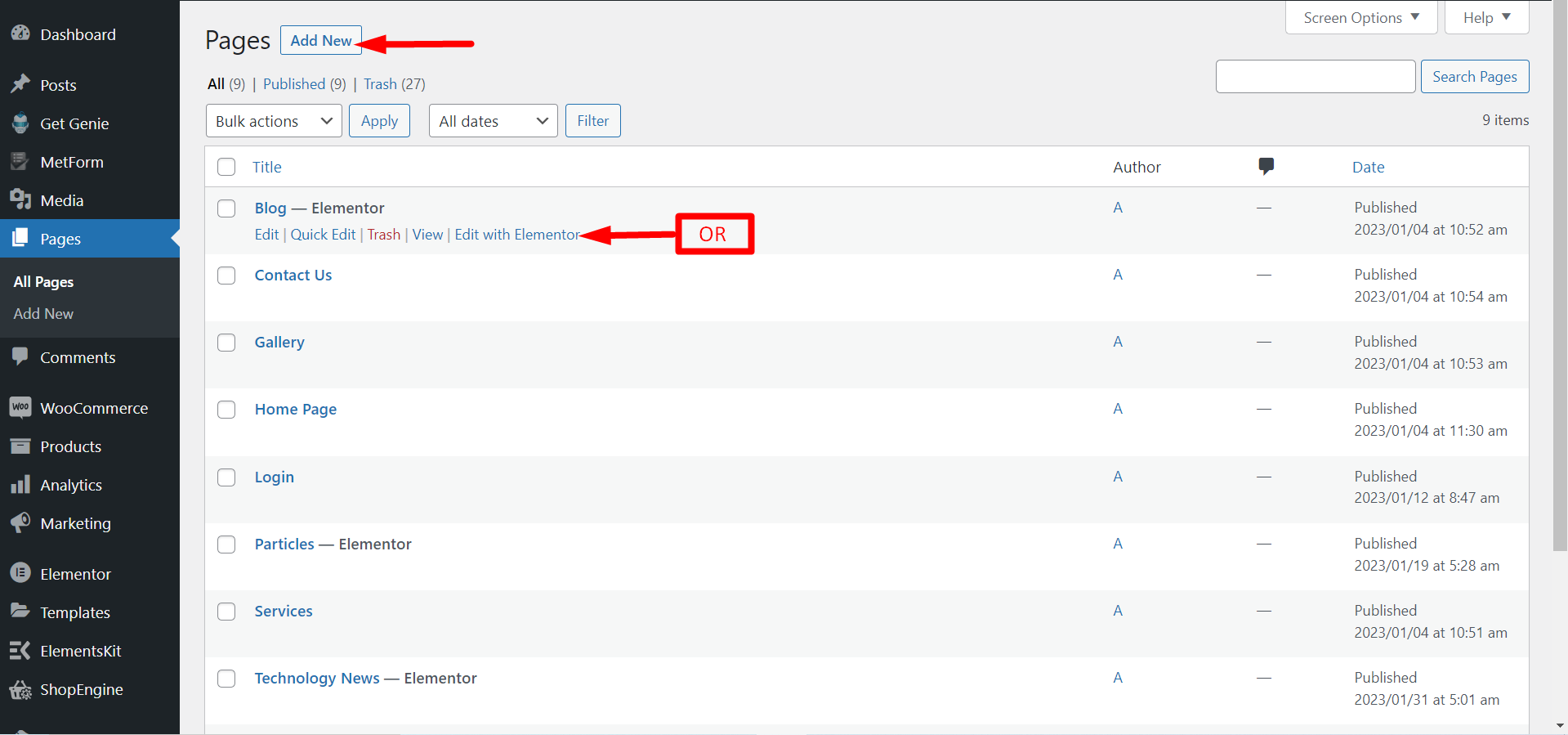Image resolution: width=1568 pixels, height=735 pixels.
Task: Click the Get Genie icon
Action: pyautogui.click(x=20, y=123)
